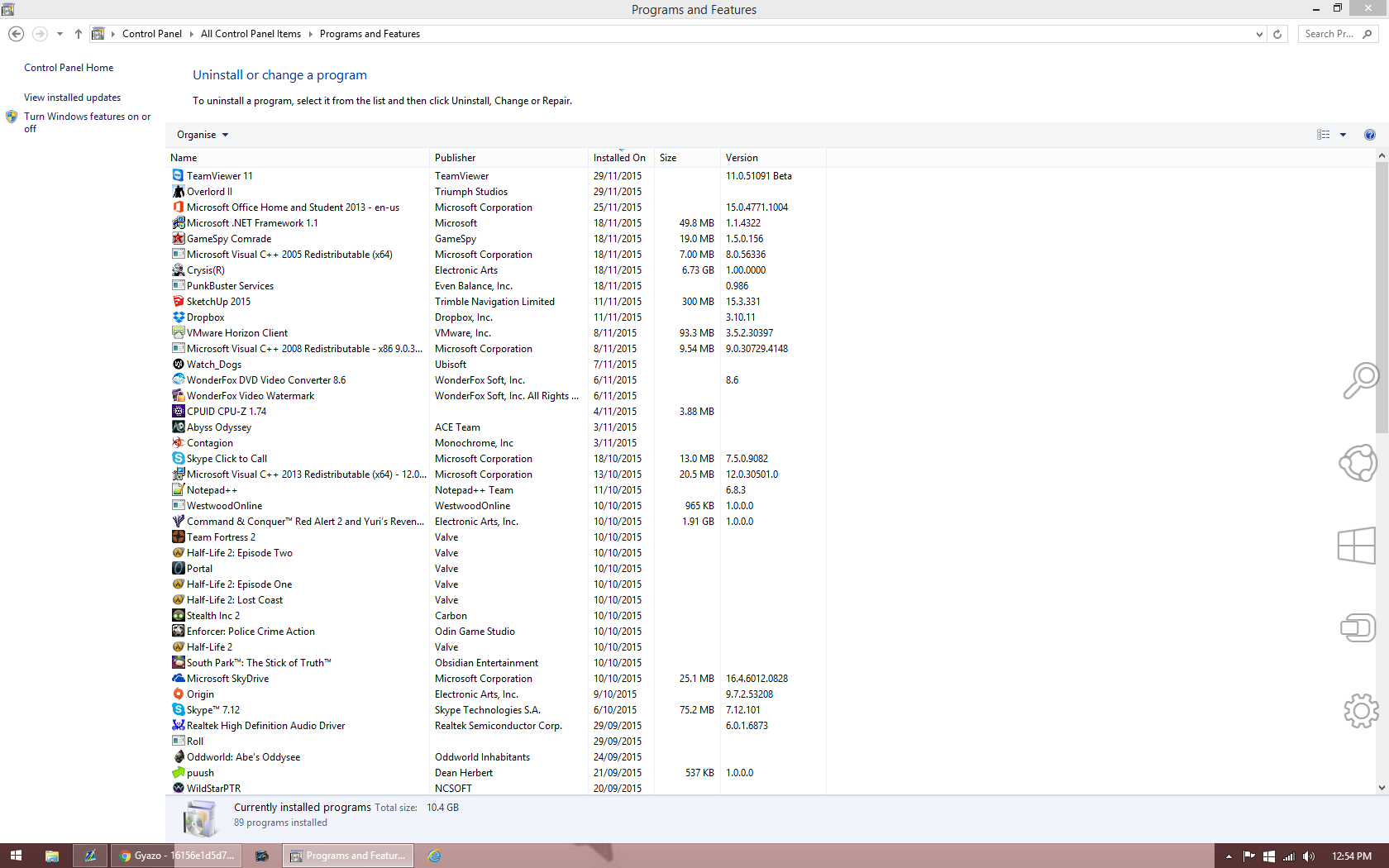
Task: Sort by the Version column header
Action: (x=773, y=158)
